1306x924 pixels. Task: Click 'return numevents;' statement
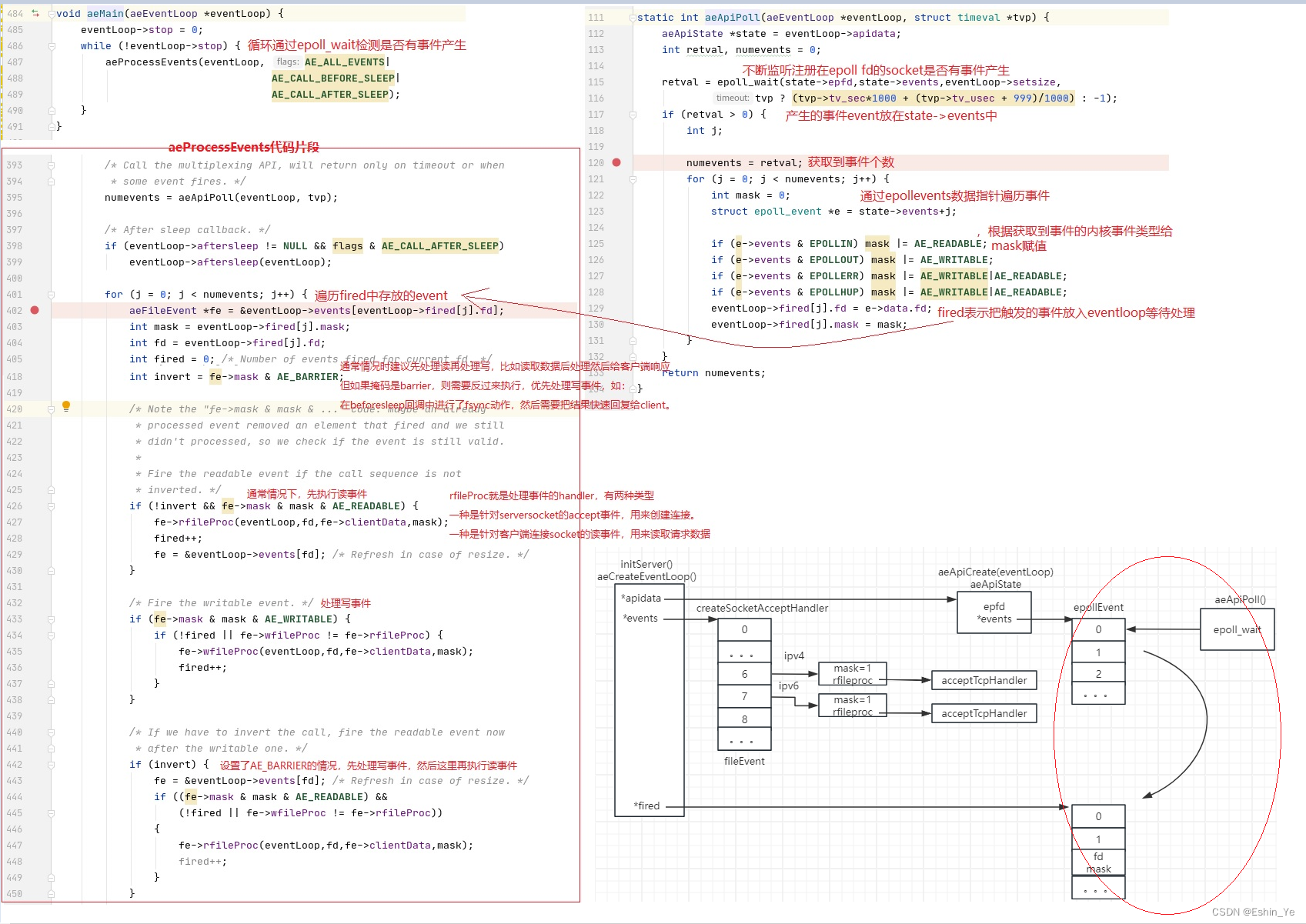coord(713,373)
